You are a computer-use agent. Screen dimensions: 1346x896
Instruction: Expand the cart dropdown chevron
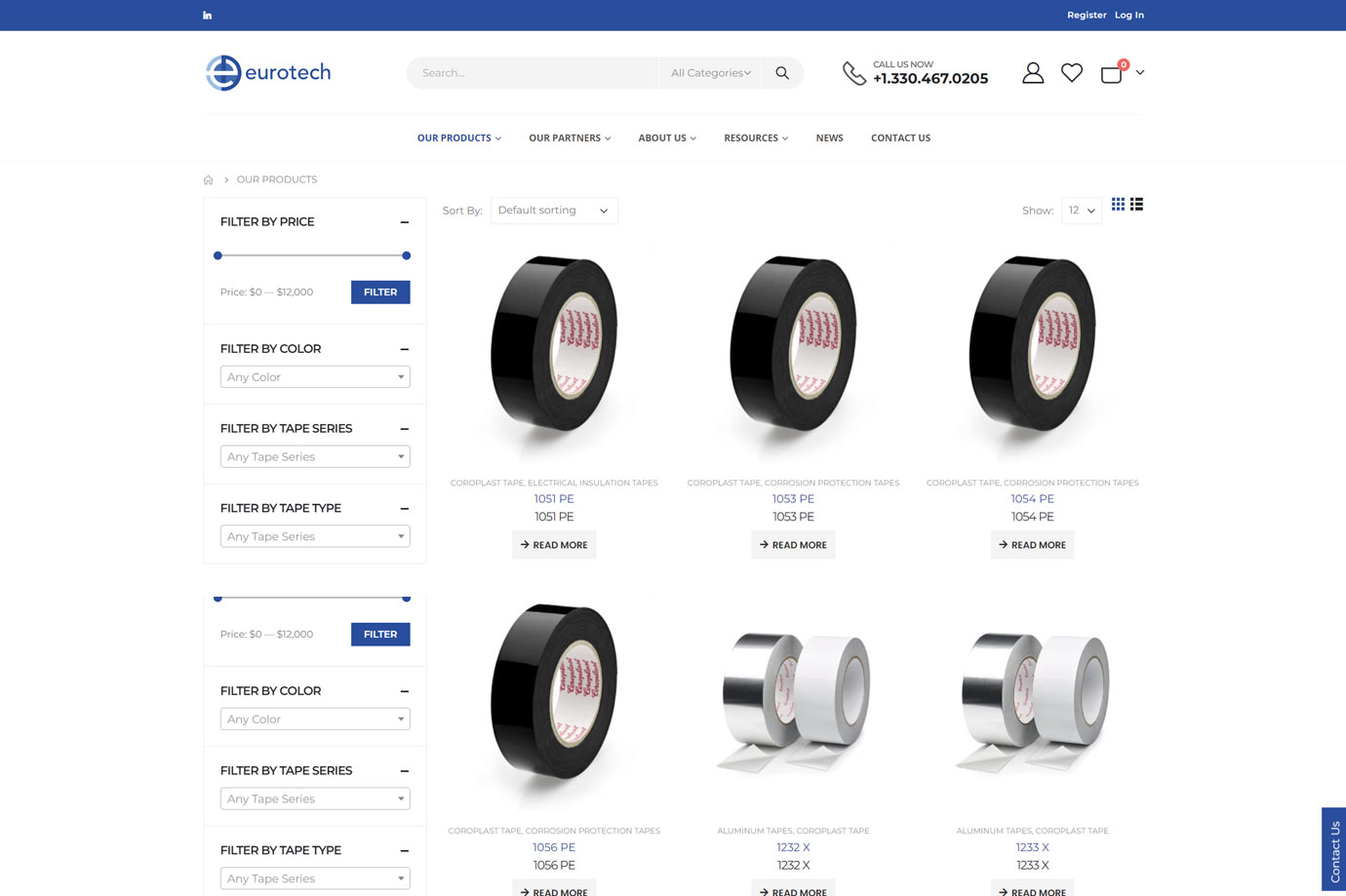1140,73
